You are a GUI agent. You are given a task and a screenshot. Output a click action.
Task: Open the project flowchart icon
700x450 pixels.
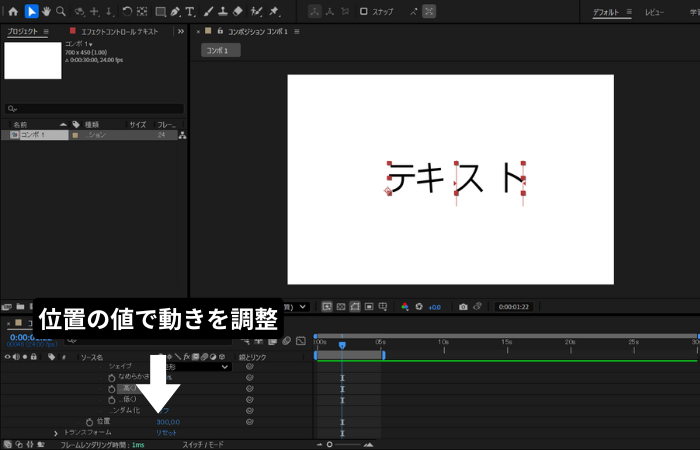tap(182, 135)
